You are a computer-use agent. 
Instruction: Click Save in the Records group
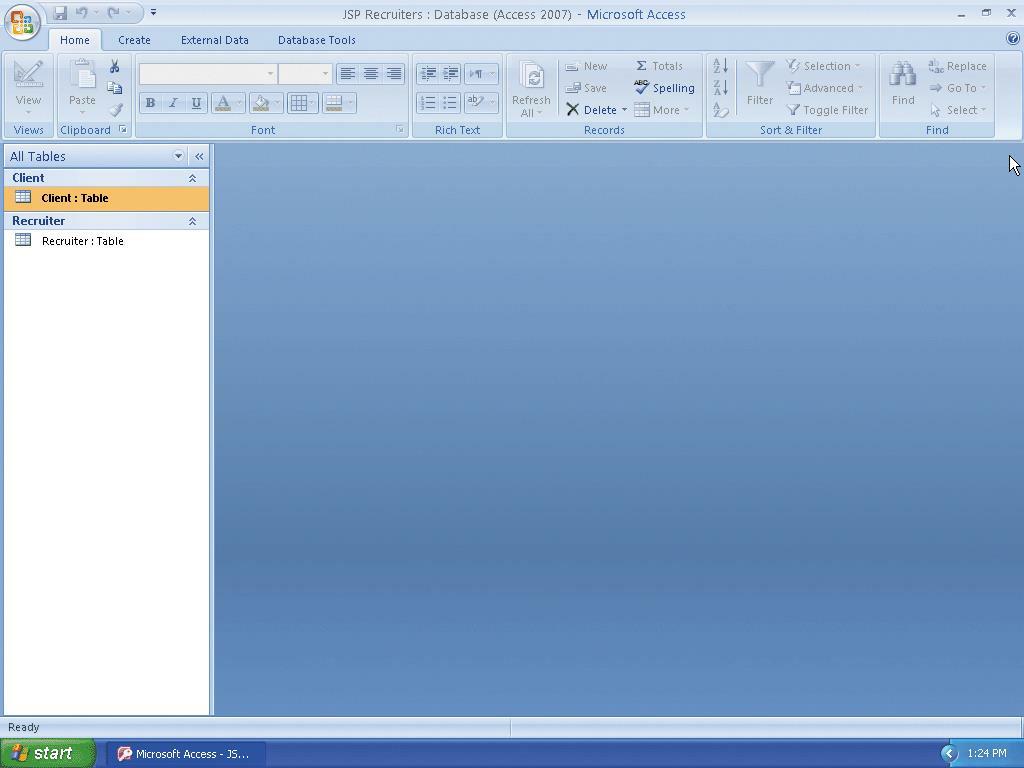[x=586, y=88]
